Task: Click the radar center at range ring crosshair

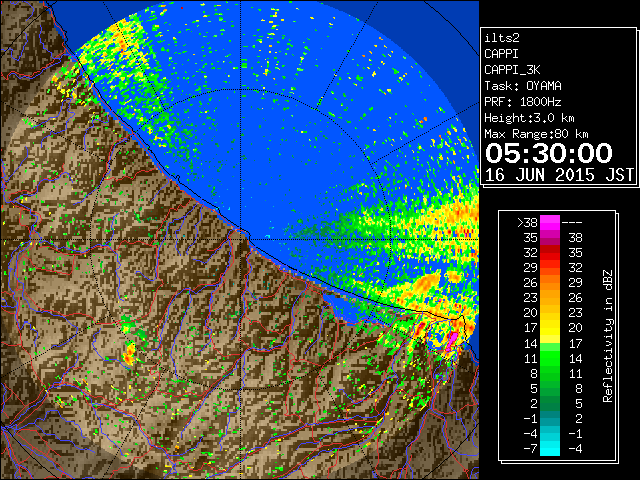Action: coord(241,239)
